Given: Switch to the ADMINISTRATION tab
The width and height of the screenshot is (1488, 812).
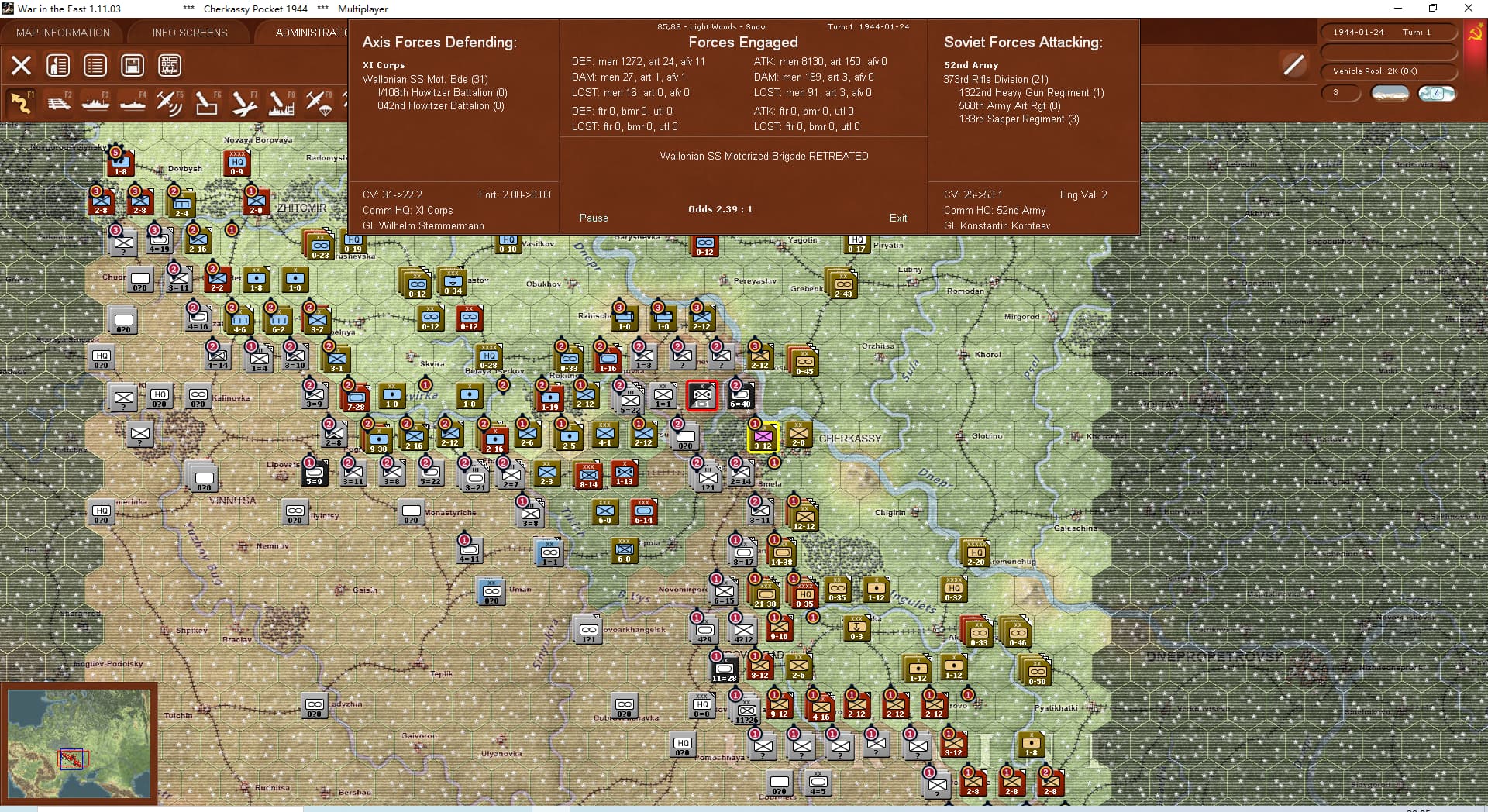Looking at the screenshot, I should [x=311, y=33].
